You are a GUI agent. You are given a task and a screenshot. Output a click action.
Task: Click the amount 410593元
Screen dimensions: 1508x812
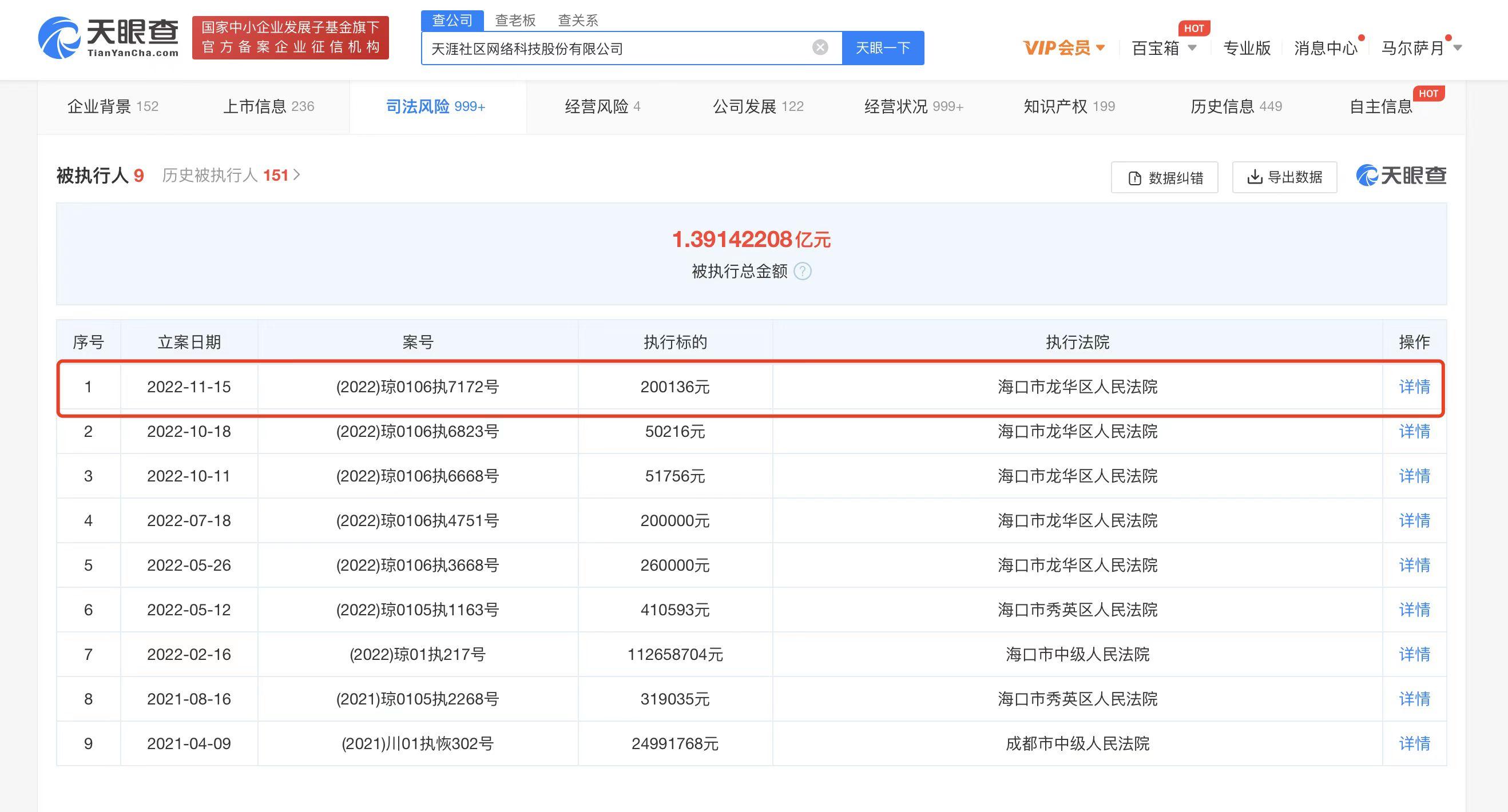click(x=675, y=610)
